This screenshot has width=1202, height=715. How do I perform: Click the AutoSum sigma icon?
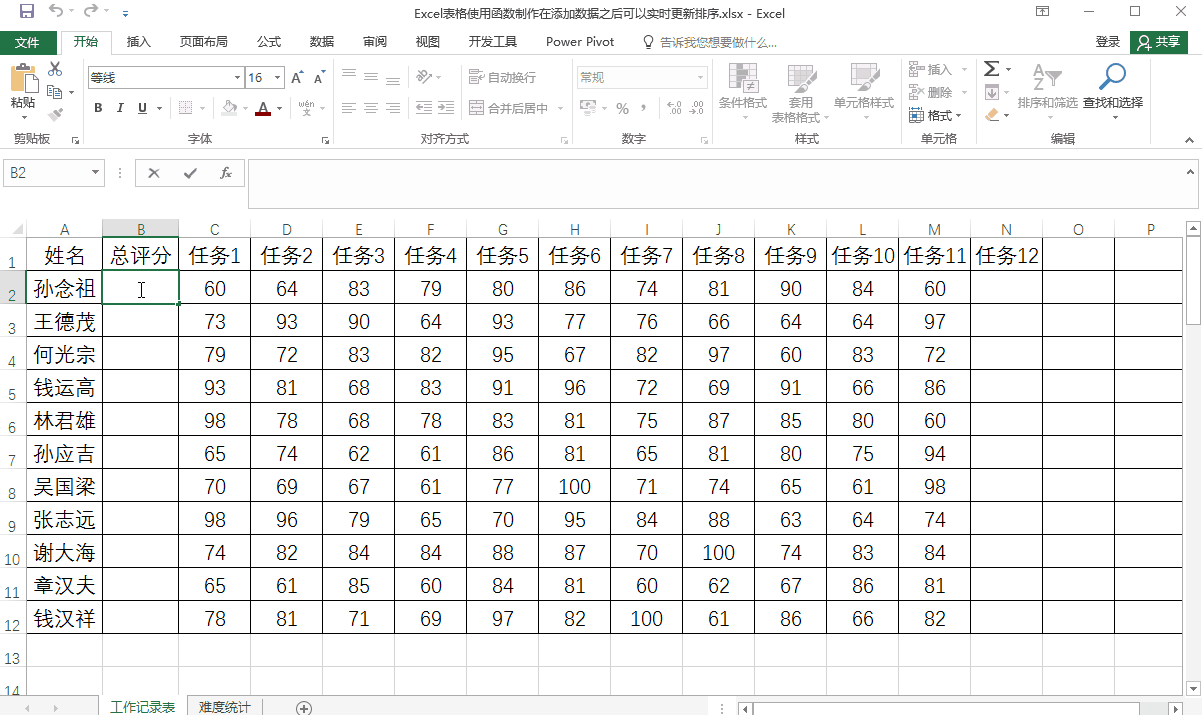point(991,69)
